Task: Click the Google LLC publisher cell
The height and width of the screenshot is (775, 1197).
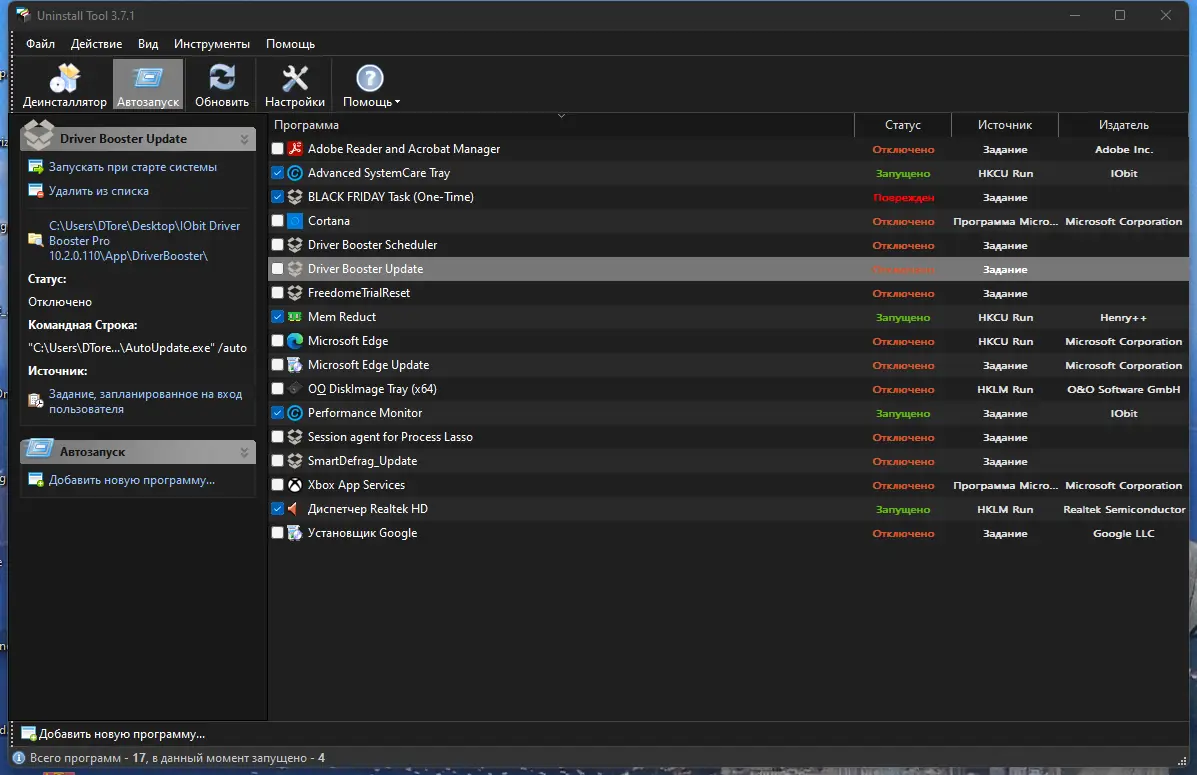Action: [1123, 534]
